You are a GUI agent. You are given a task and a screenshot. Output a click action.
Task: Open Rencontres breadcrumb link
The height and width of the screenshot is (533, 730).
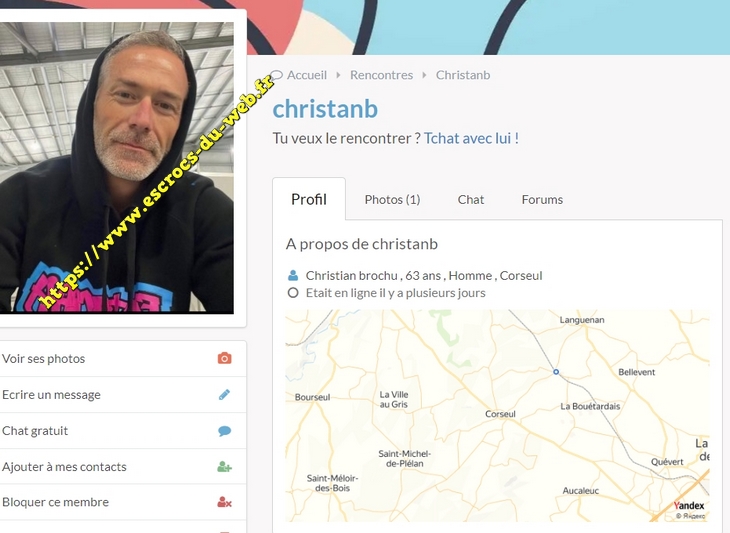coord(381,75)
